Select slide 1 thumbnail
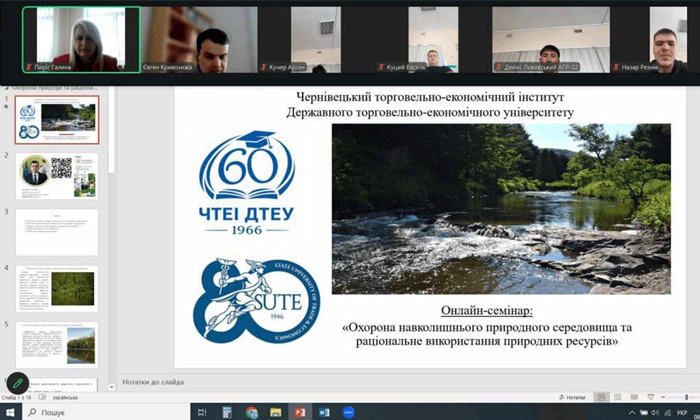 coord(57,120)
